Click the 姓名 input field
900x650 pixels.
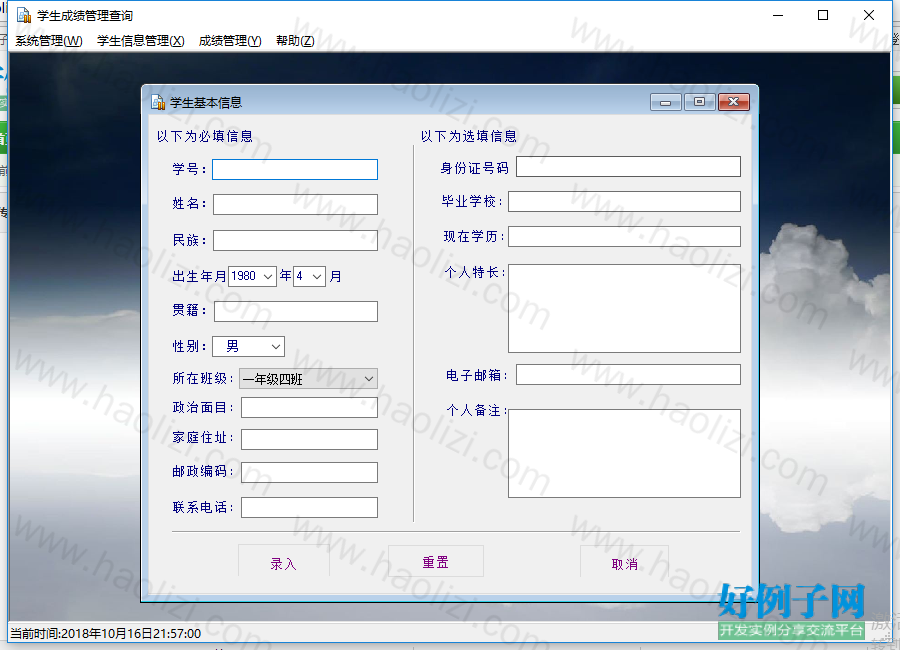tap(295, 204)
